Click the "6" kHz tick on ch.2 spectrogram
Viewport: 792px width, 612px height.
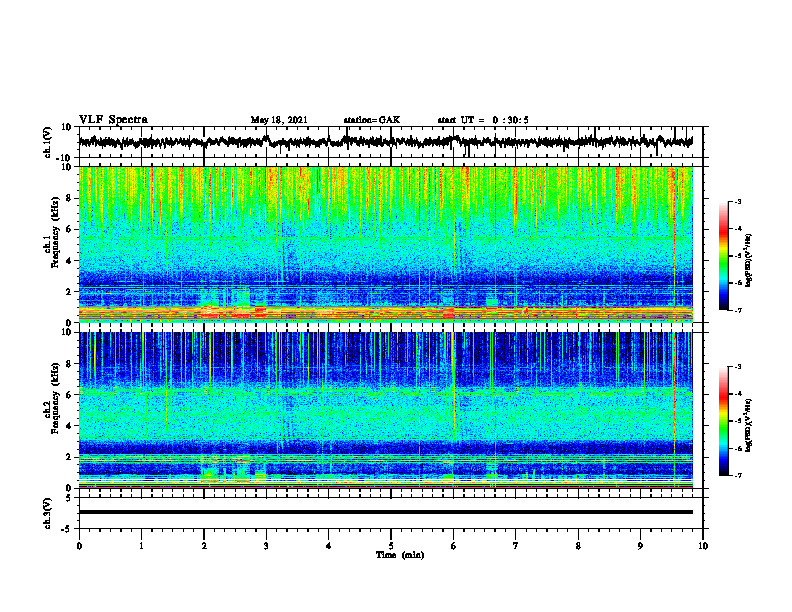point(69,394)
